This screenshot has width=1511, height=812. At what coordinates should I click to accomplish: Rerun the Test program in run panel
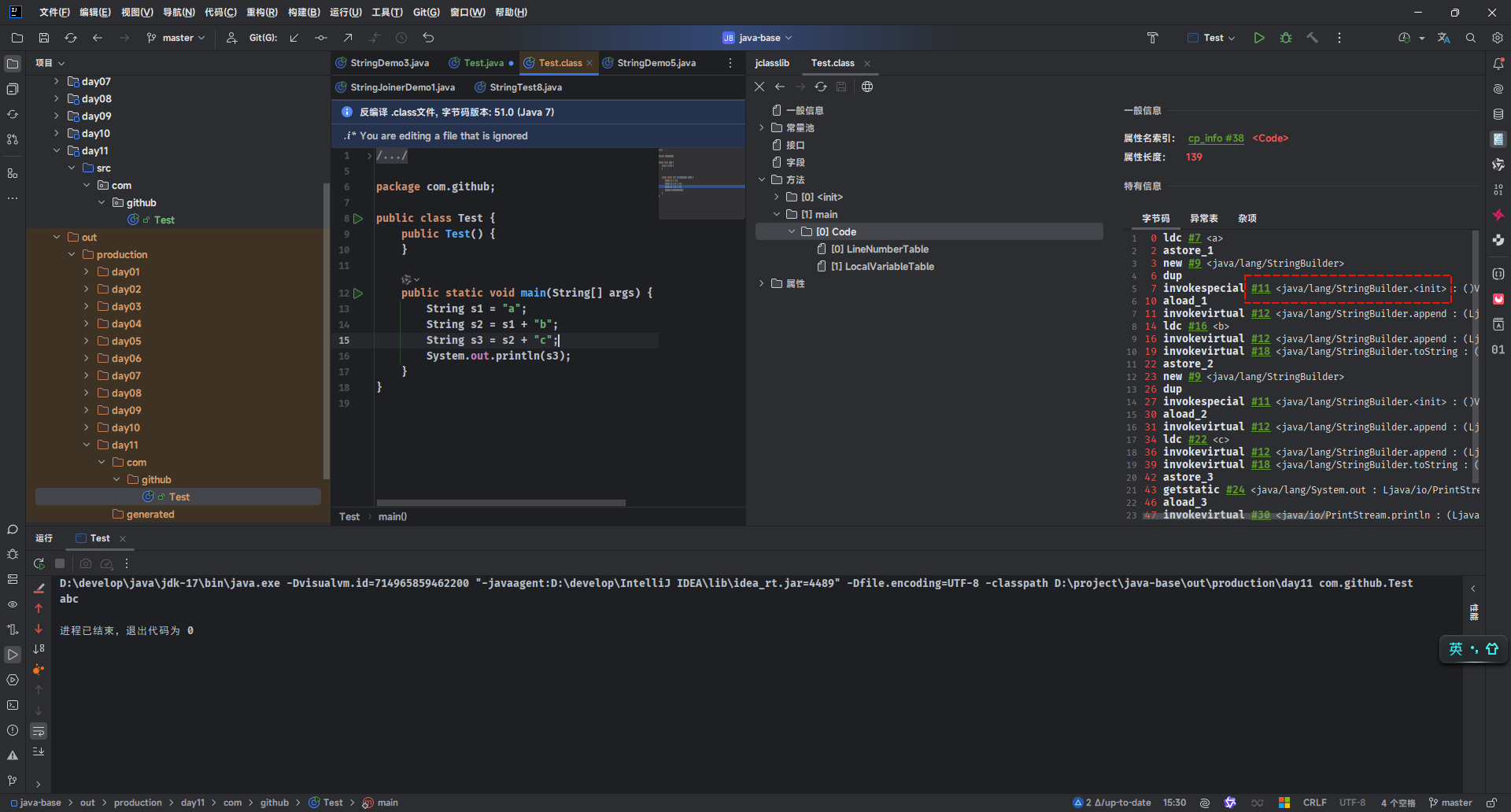click(39, 563)
